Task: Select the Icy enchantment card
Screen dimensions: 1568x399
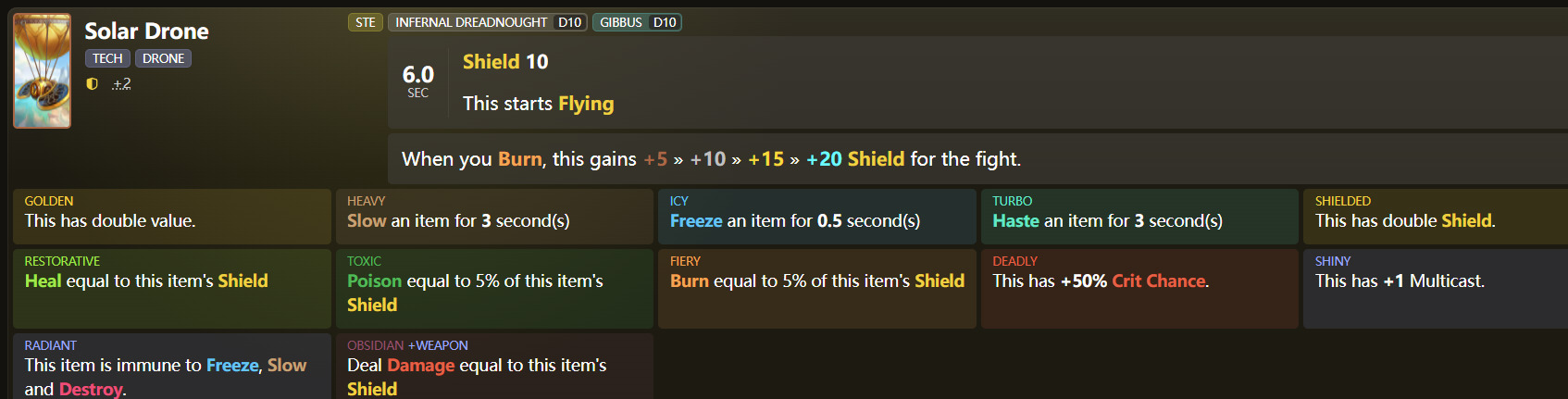Action: coord(816,216)
